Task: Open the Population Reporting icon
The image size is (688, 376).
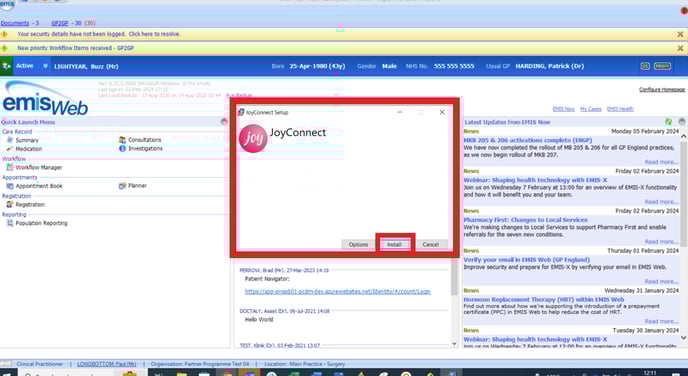Action: 10,223
